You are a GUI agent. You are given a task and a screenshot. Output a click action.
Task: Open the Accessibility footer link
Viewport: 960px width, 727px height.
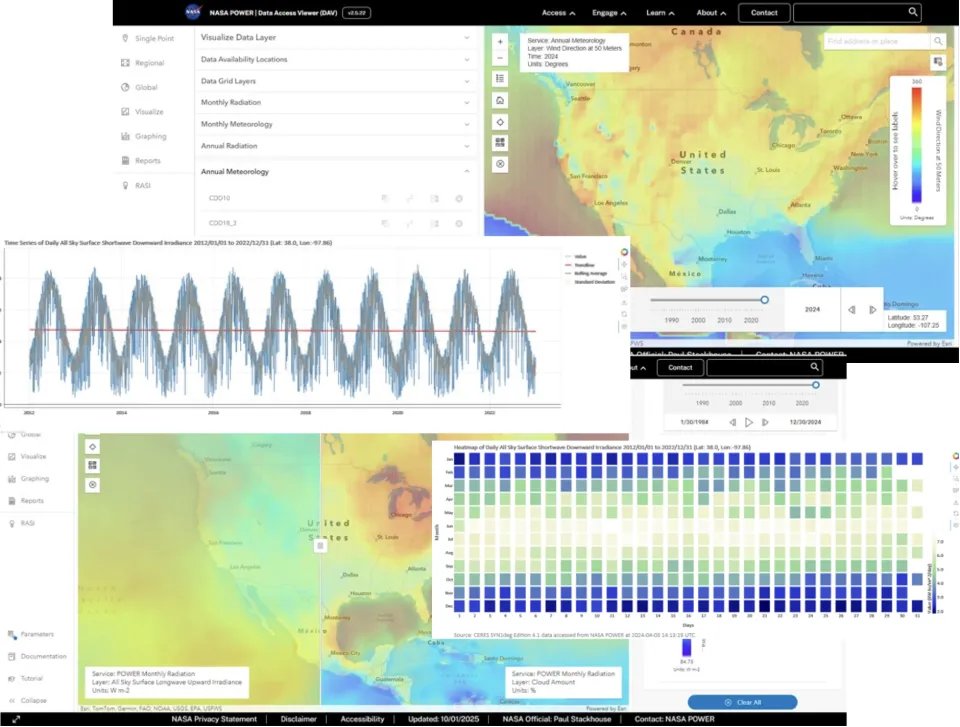point(362,719)
